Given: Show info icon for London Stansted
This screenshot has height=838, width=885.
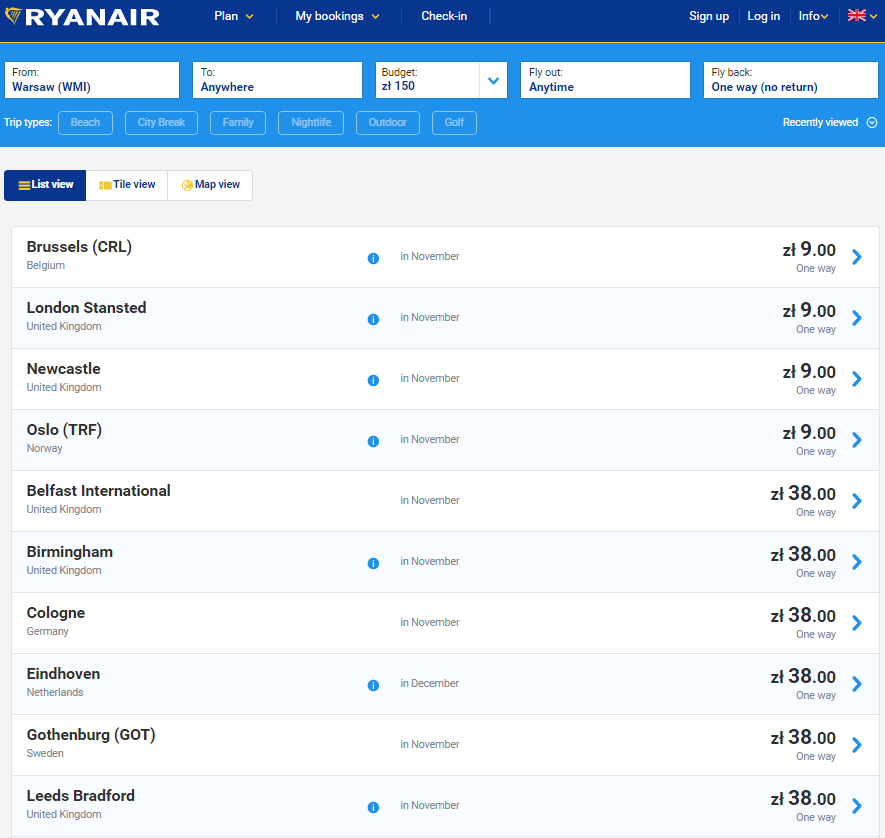Looking at the screenshot, I should [x=373, y=319].
